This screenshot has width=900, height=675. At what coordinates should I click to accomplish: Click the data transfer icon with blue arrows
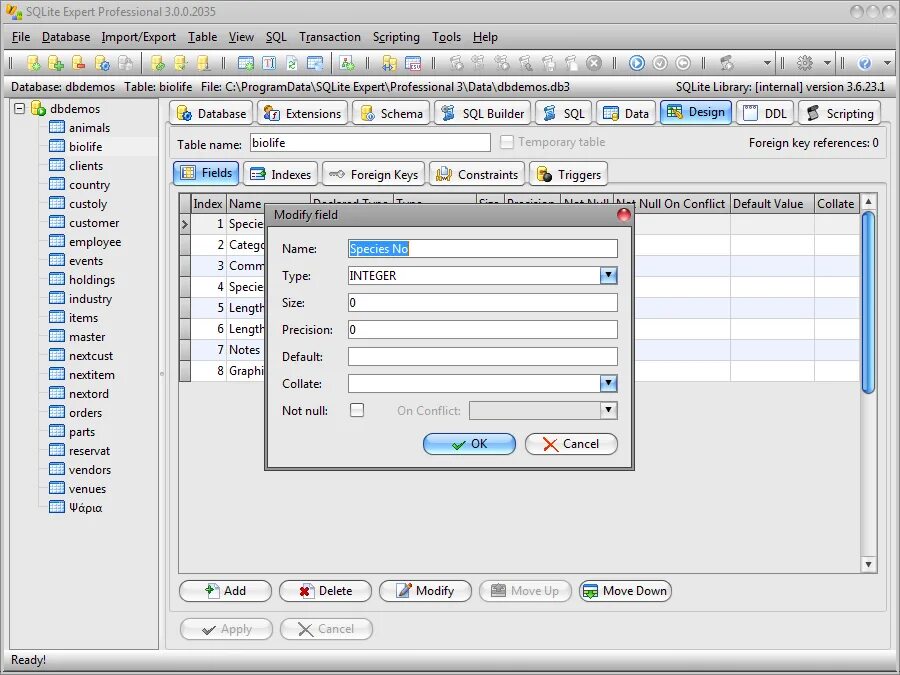click(x=390, y=63)
